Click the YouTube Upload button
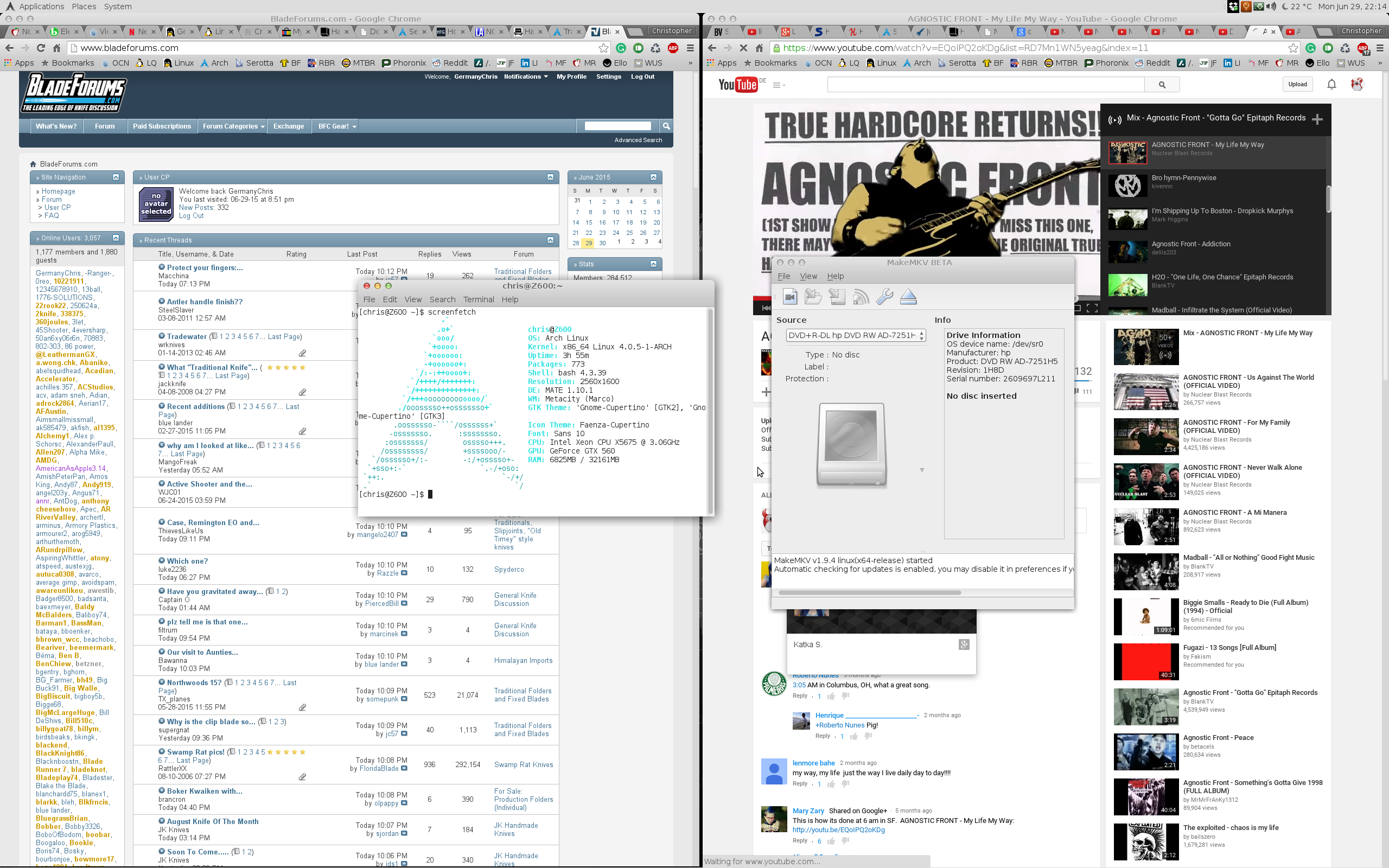 1297,85
